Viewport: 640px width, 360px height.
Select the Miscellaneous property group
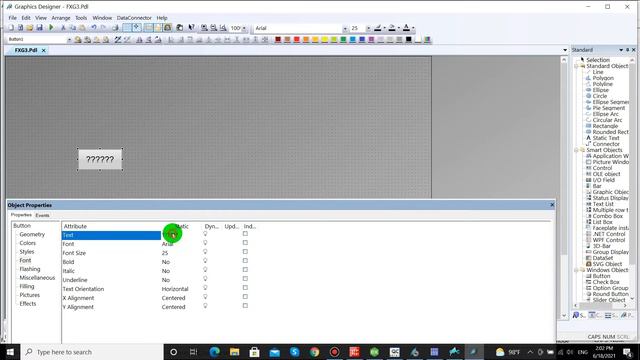point(37,278)
